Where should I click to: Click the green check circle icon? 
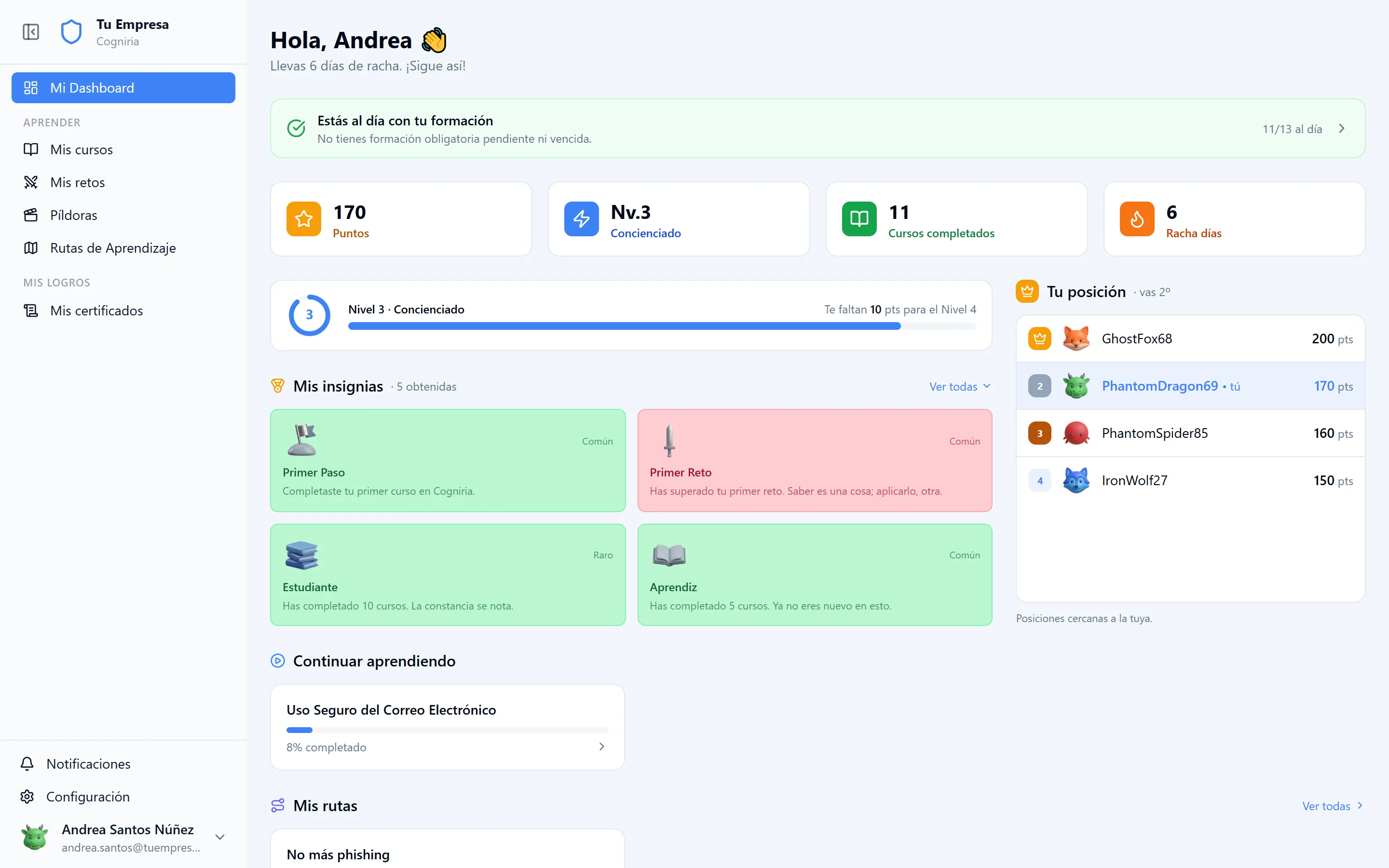pyautogui.click(x=296, y=129)
